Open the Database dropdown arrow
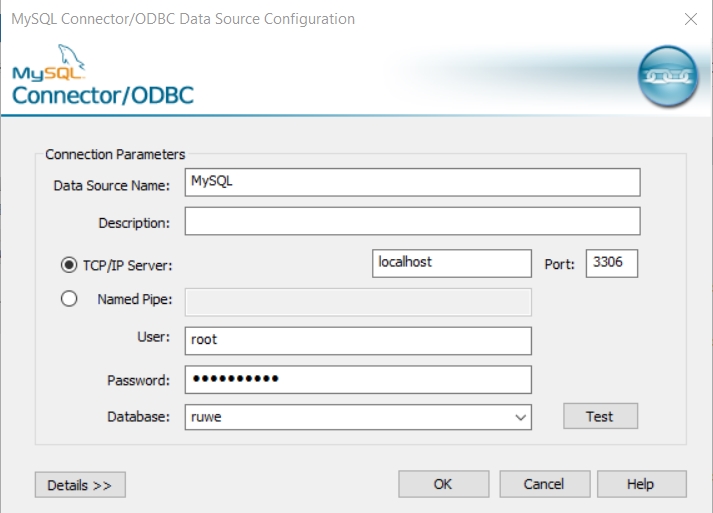713x513 pixels. [521, 417]
